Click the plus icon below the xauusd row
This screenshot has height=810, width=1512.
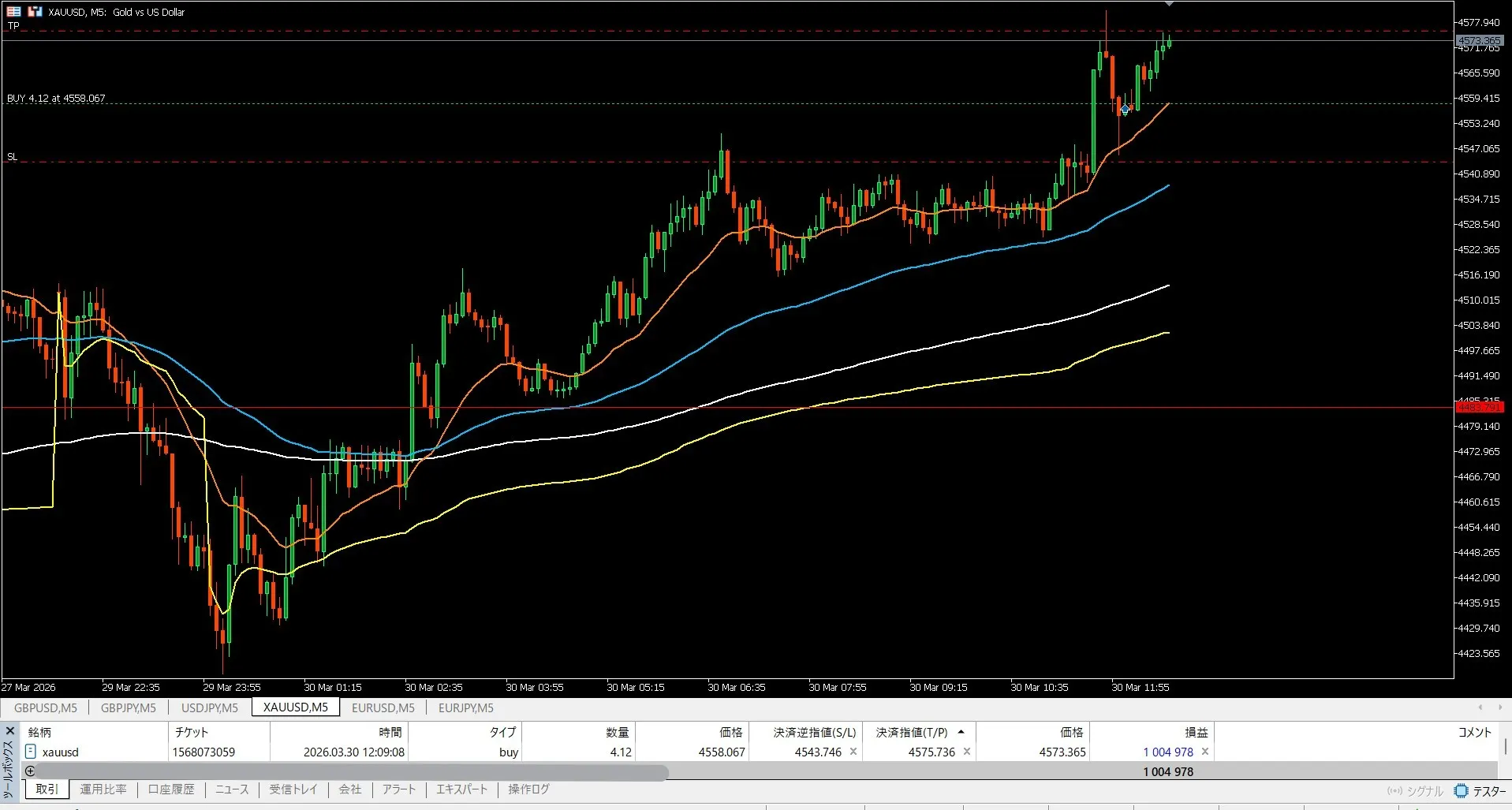click(30, 771)
